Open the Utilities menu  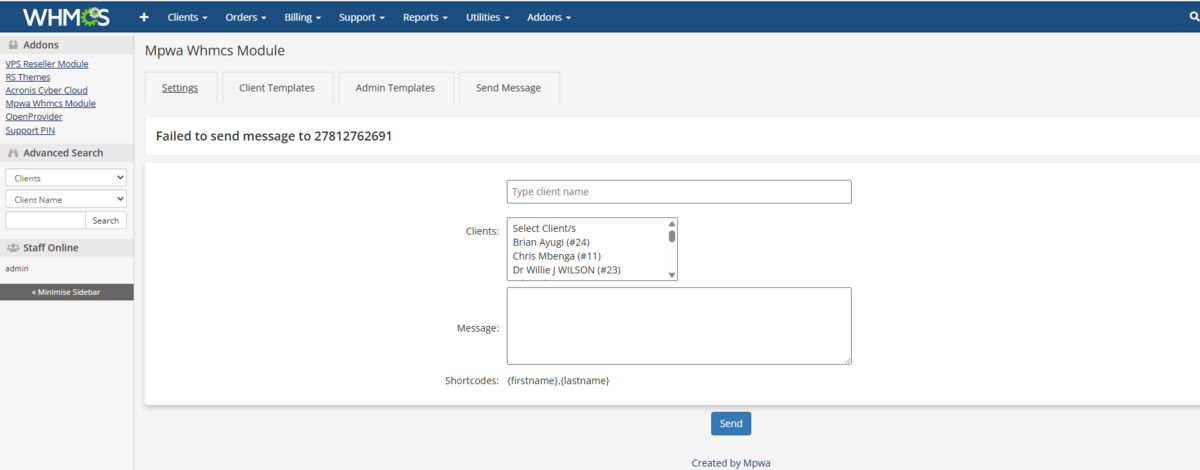tap(487, 17)
